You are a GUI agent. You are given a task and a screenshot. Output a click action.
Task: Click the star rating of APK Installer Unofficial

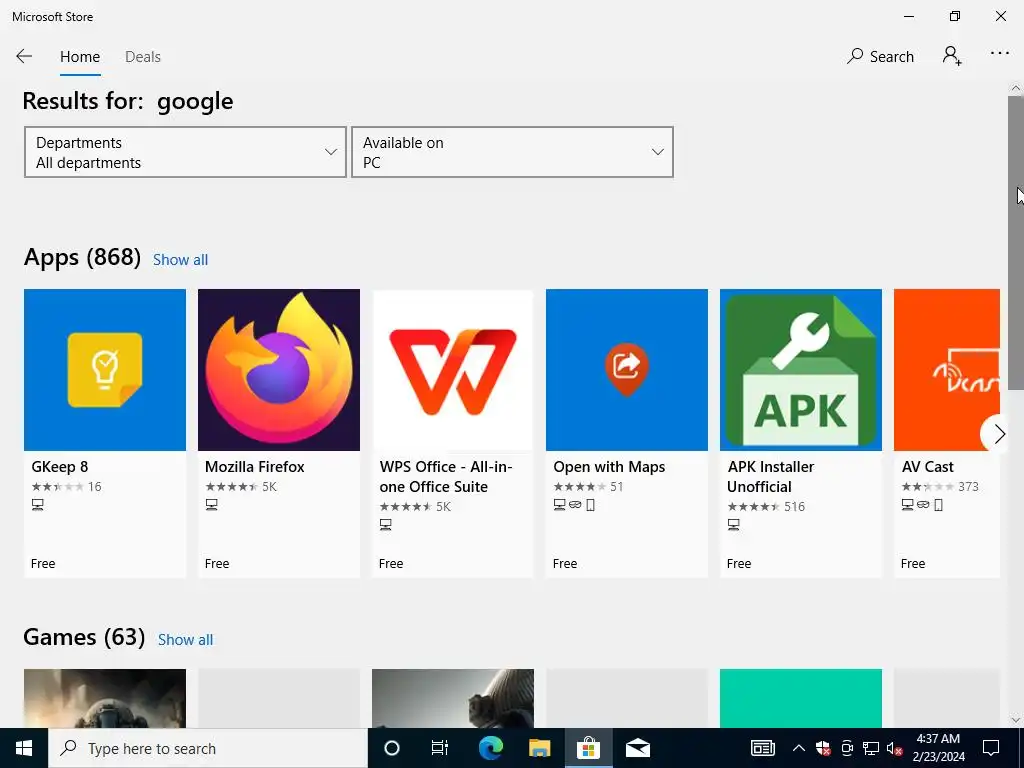754,507
